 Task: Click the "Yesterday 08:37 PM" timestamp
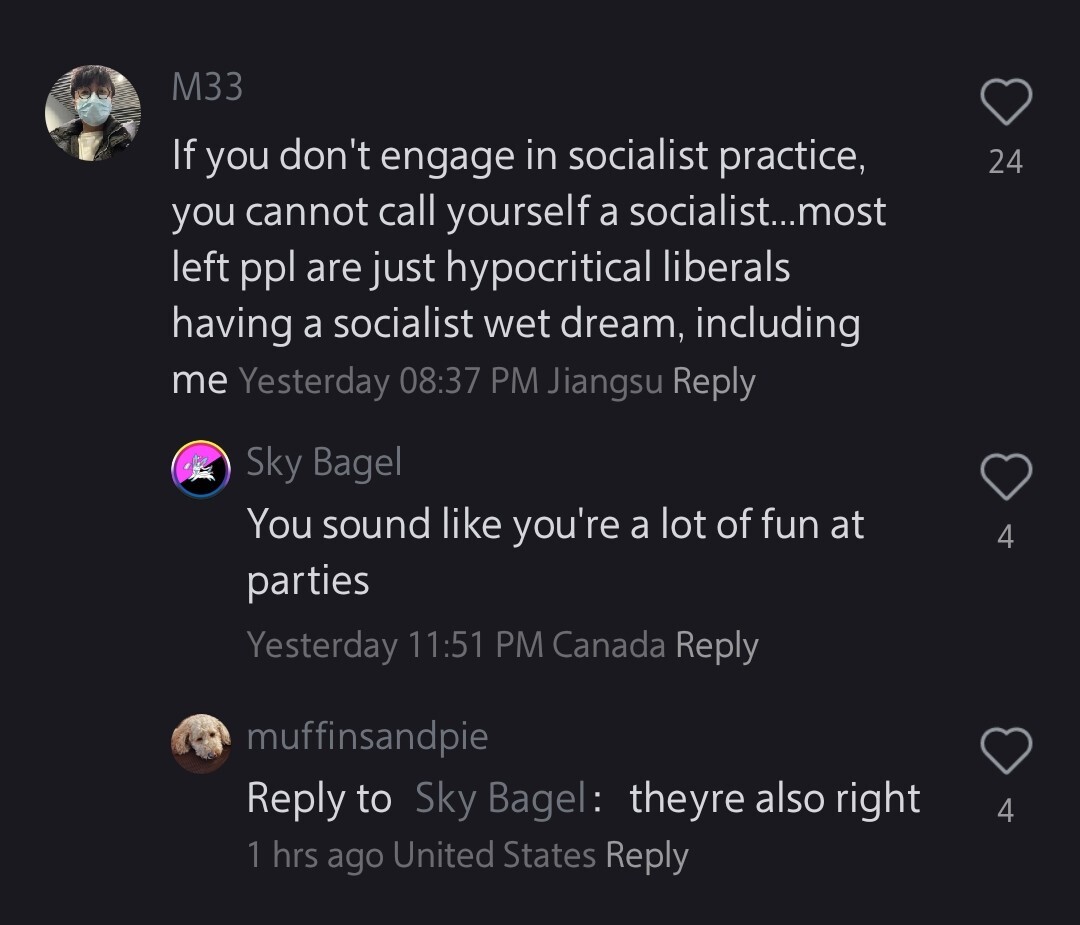[x=390, y=381]
